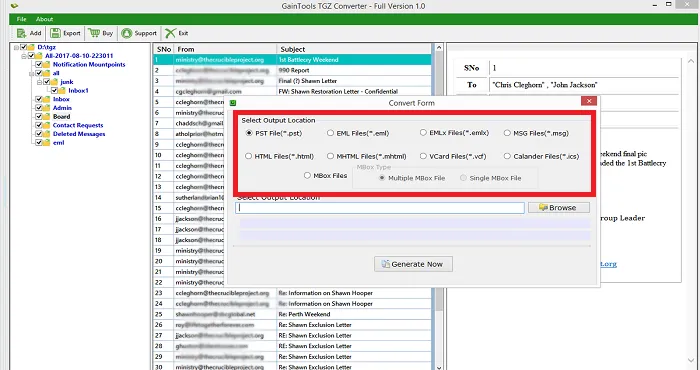The height and width of the screenshot is (370, 700).
Task: Select VCard Files(*.vcf) radio option
Action: tap(423, 156)
